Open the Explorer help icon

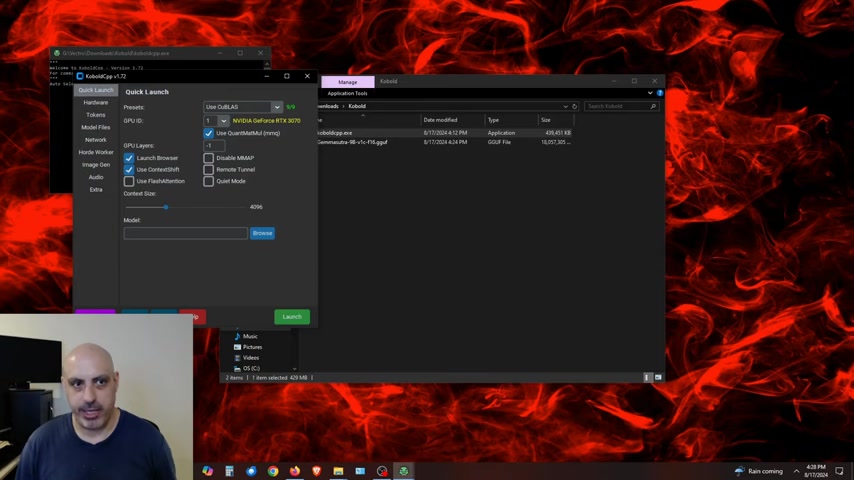coord(660,93)
